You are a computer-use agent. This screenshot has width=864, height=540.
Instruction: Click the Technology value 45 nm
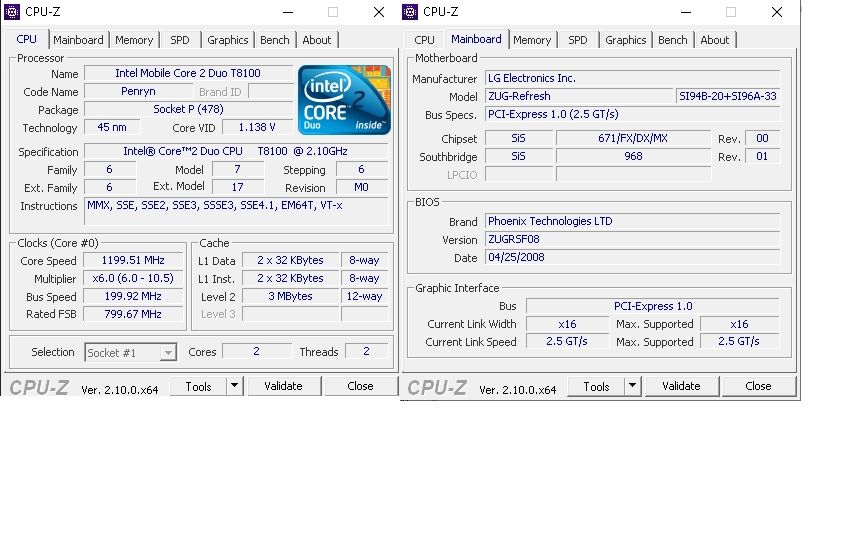[112, 127]
